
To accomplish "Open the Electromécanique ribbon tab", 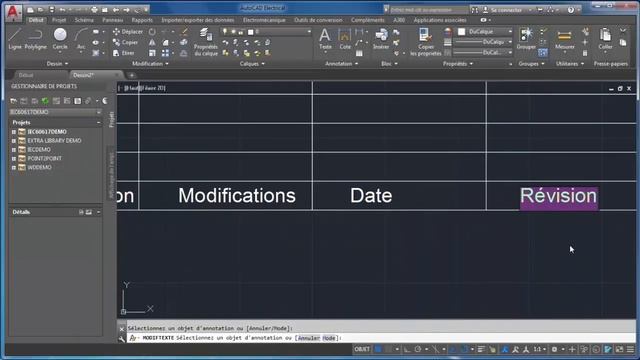I will pyautogui.click(x=264, y=20).
